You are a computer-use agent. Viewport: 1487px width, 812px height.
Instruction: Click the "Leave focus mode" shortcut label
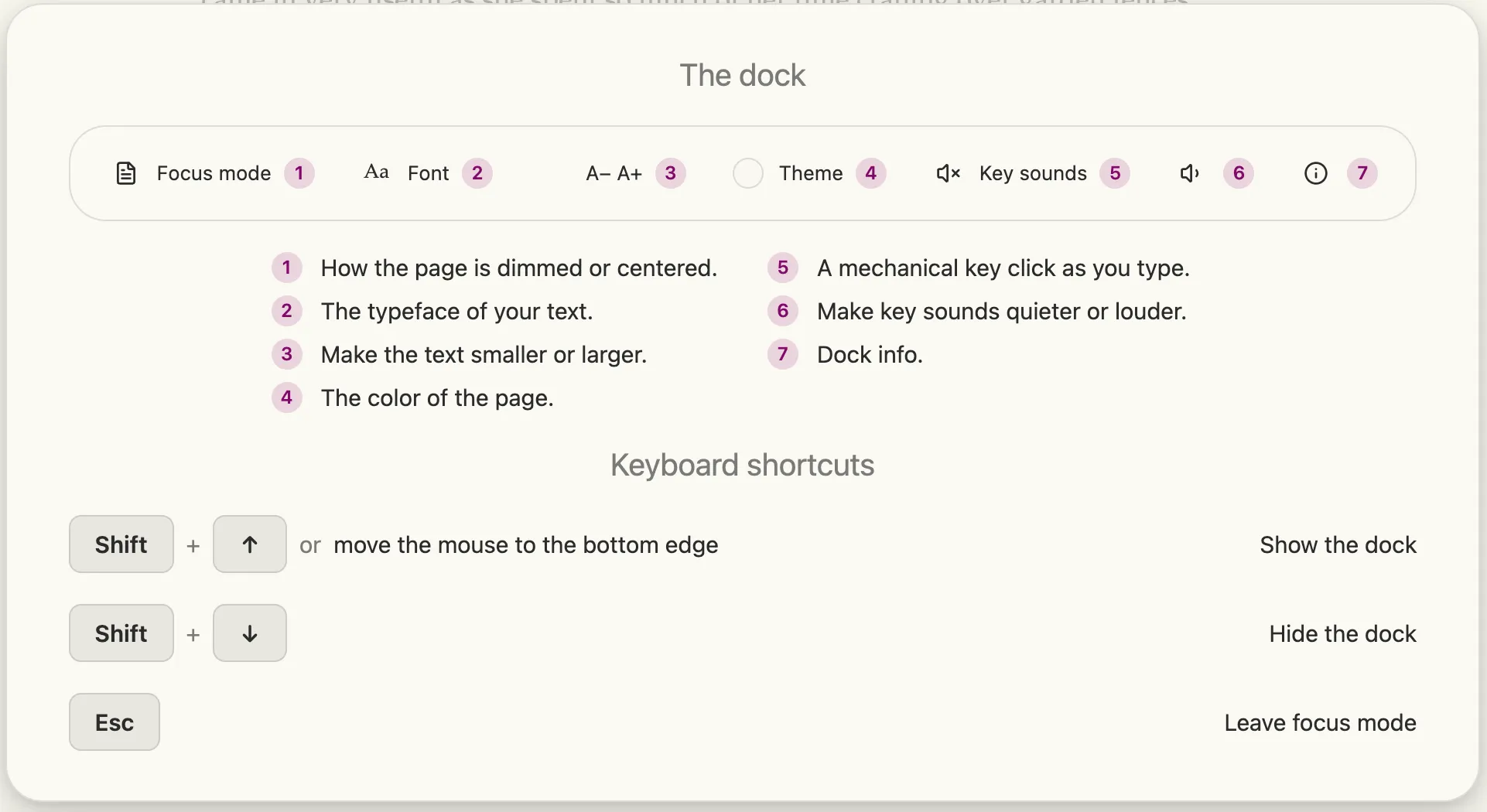[x=1321, y=723]
